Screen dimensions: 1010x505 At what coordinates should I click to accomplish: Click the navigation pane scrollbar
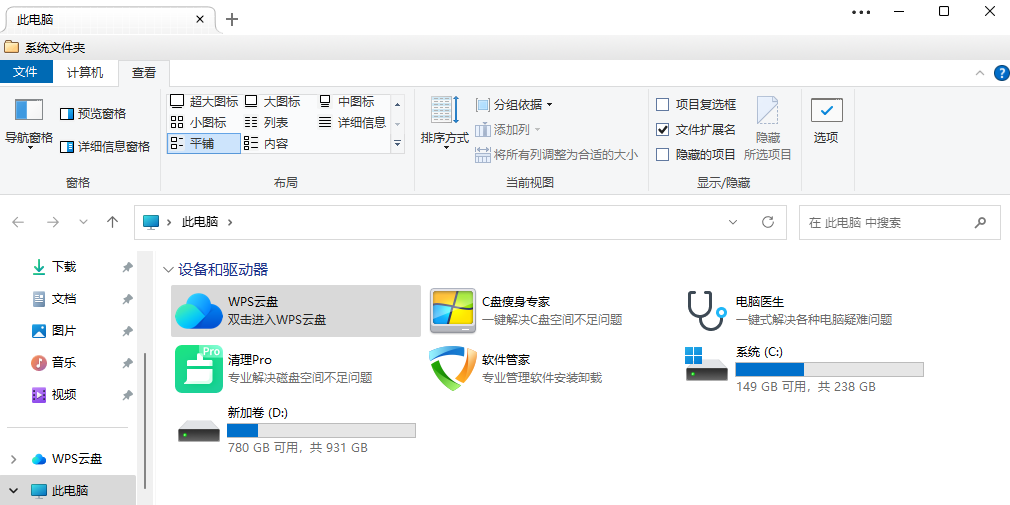point(145,420)
